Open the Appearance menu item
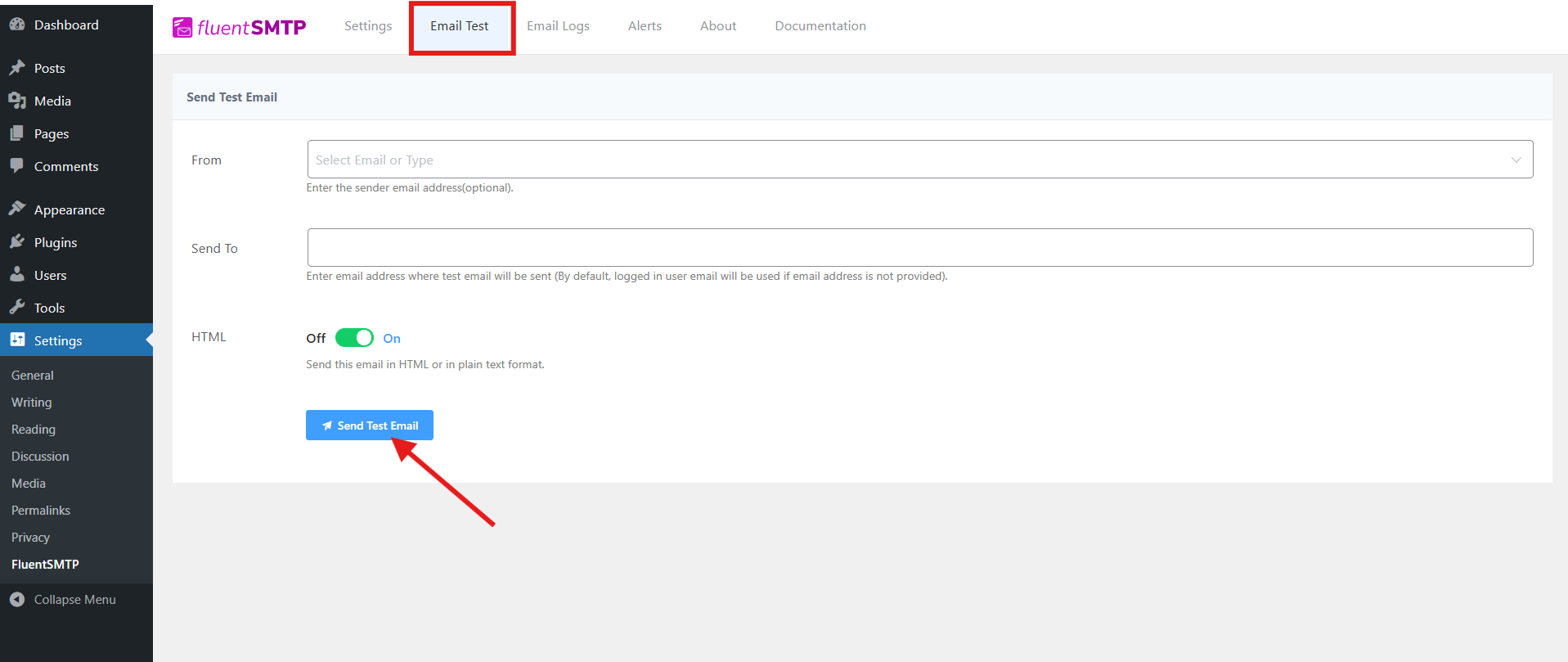The image size is (1568, 662). [x=70, y=209]
